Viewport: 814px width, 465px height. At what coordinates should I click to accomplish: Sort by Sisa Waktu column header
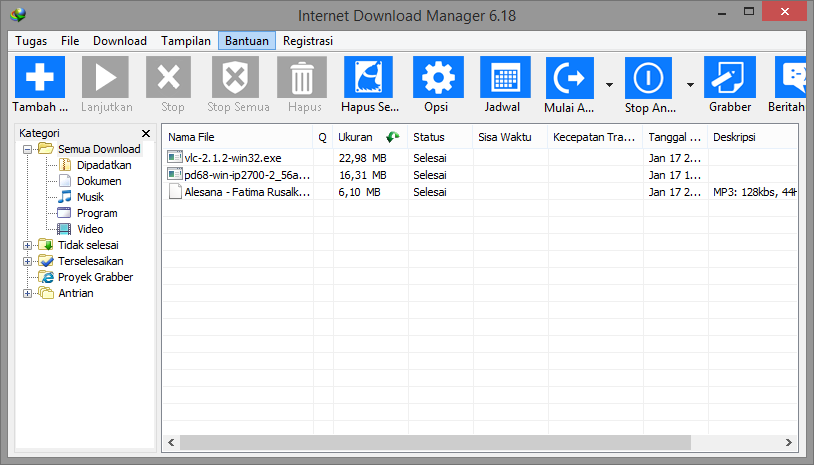coord(509,137)
